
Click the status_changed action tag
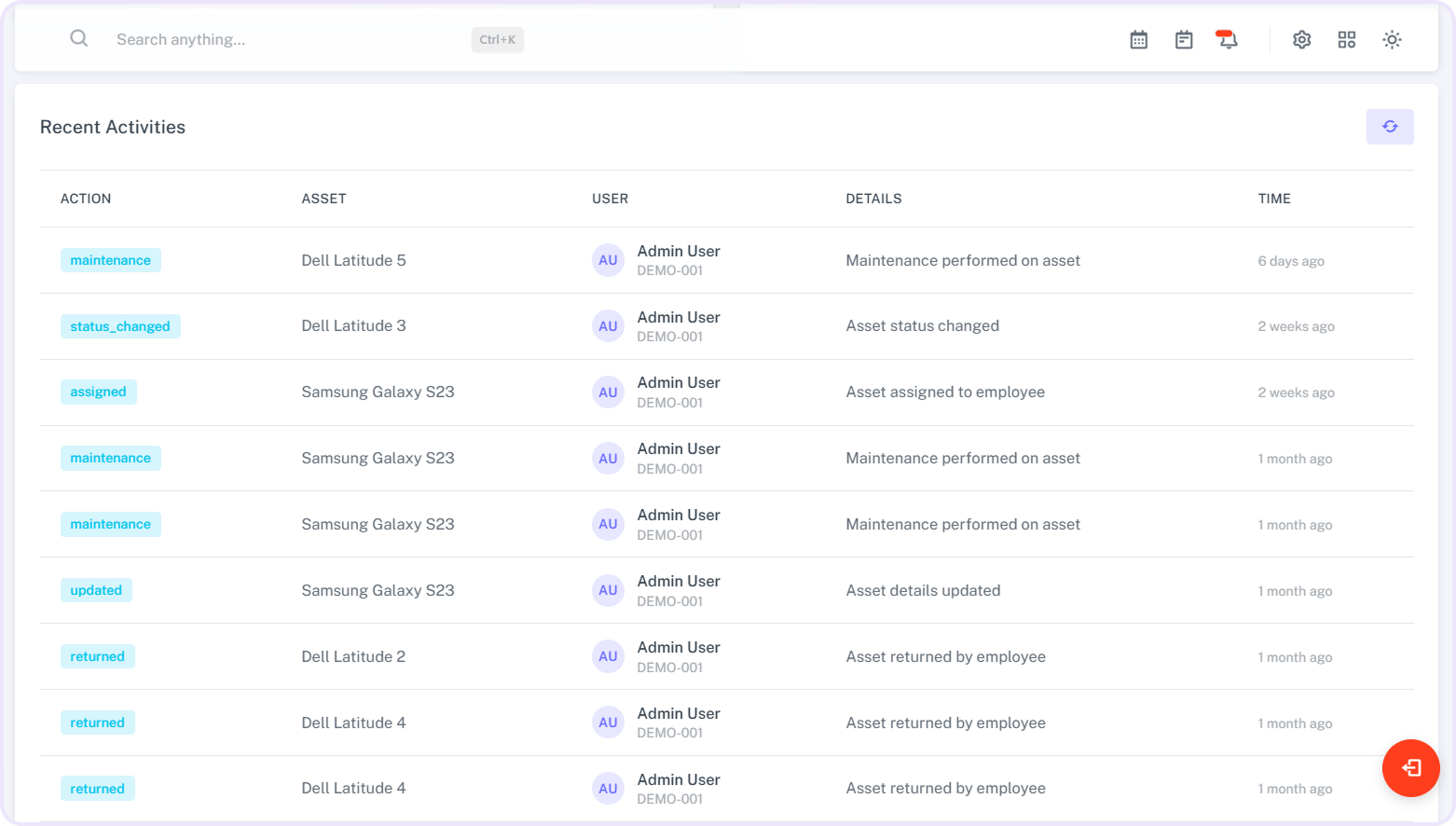pyautogui.click(x=120, y=326)
